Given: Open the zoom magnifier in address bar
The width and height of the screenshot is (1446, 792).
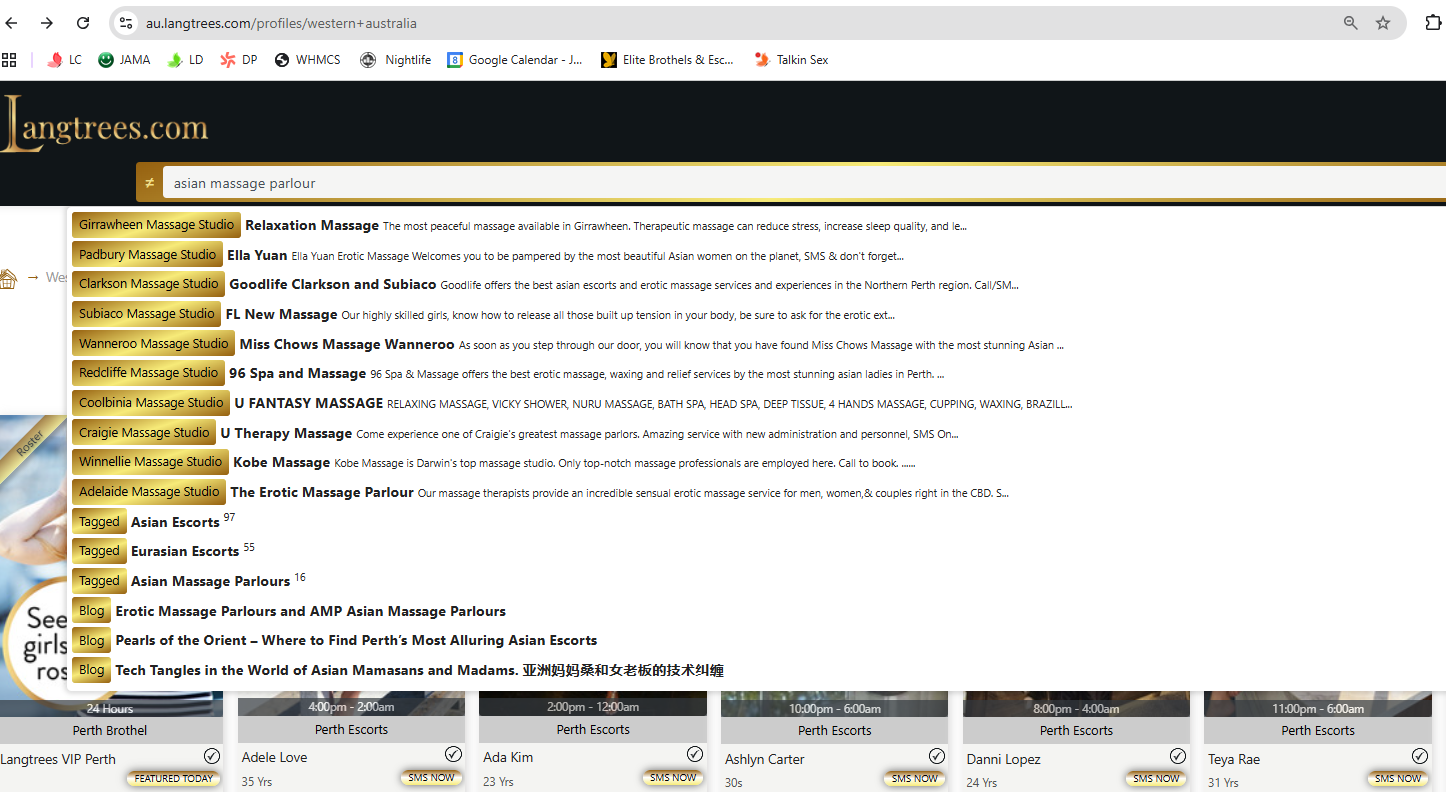Looking at the screenshot, I should point(1351,23).
